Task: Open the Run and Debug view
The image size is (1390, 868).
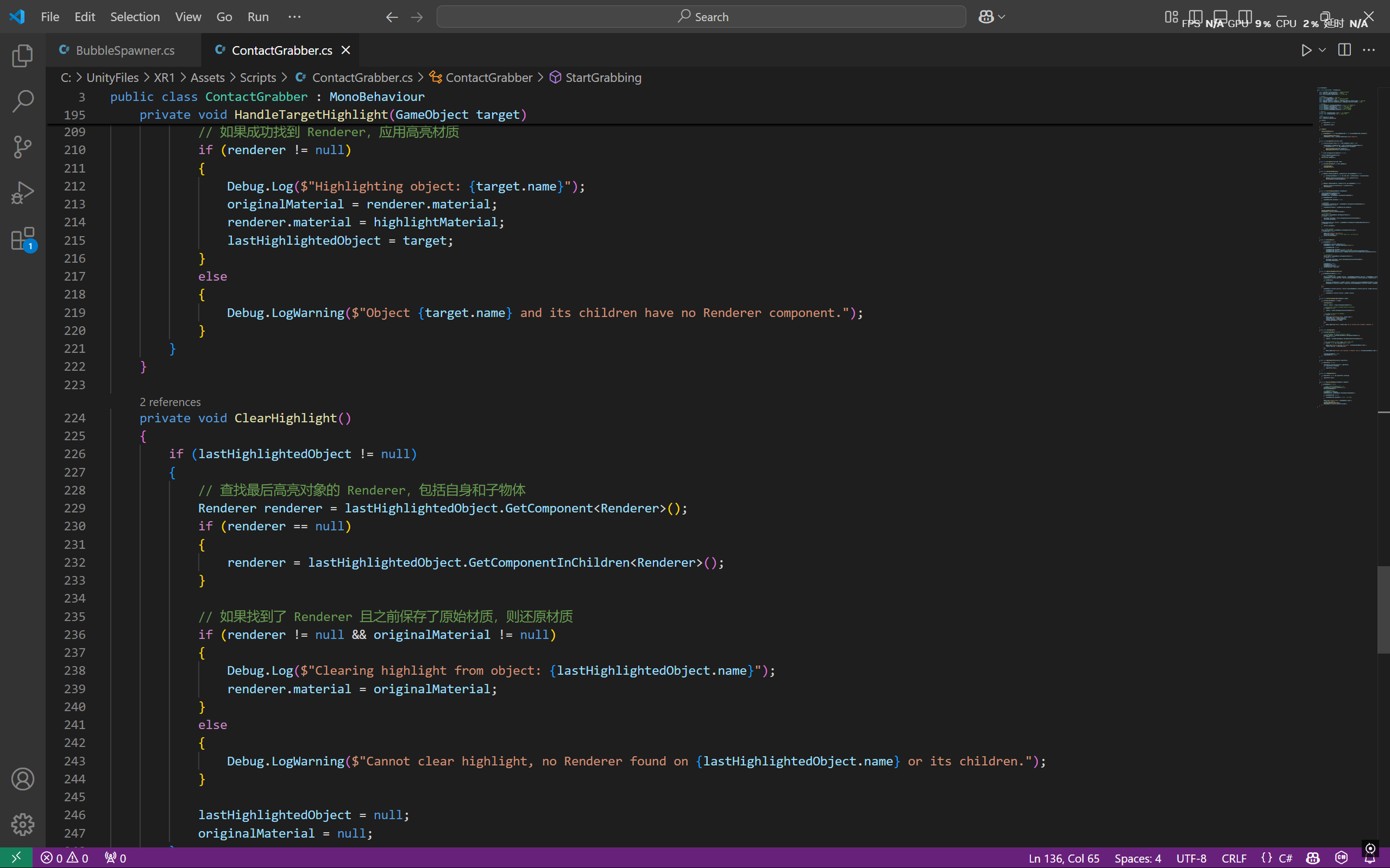Action: click(22, 193)
